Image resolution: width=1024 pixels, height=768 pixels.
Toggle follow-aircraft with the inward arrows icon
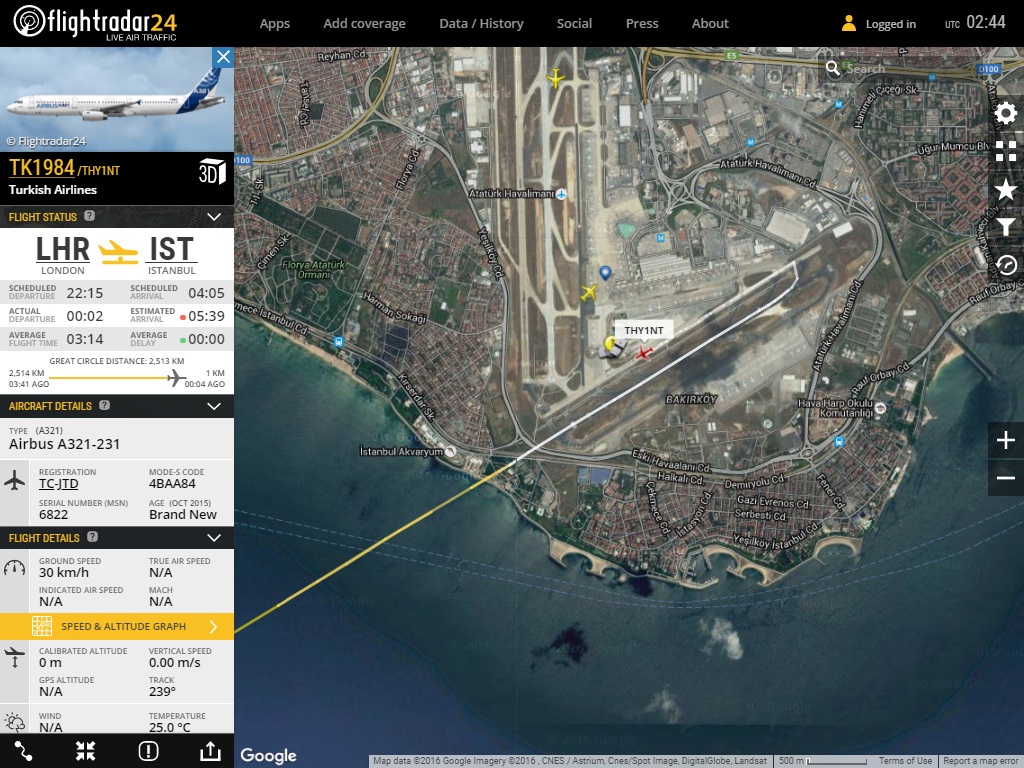(x=86, y=751)
